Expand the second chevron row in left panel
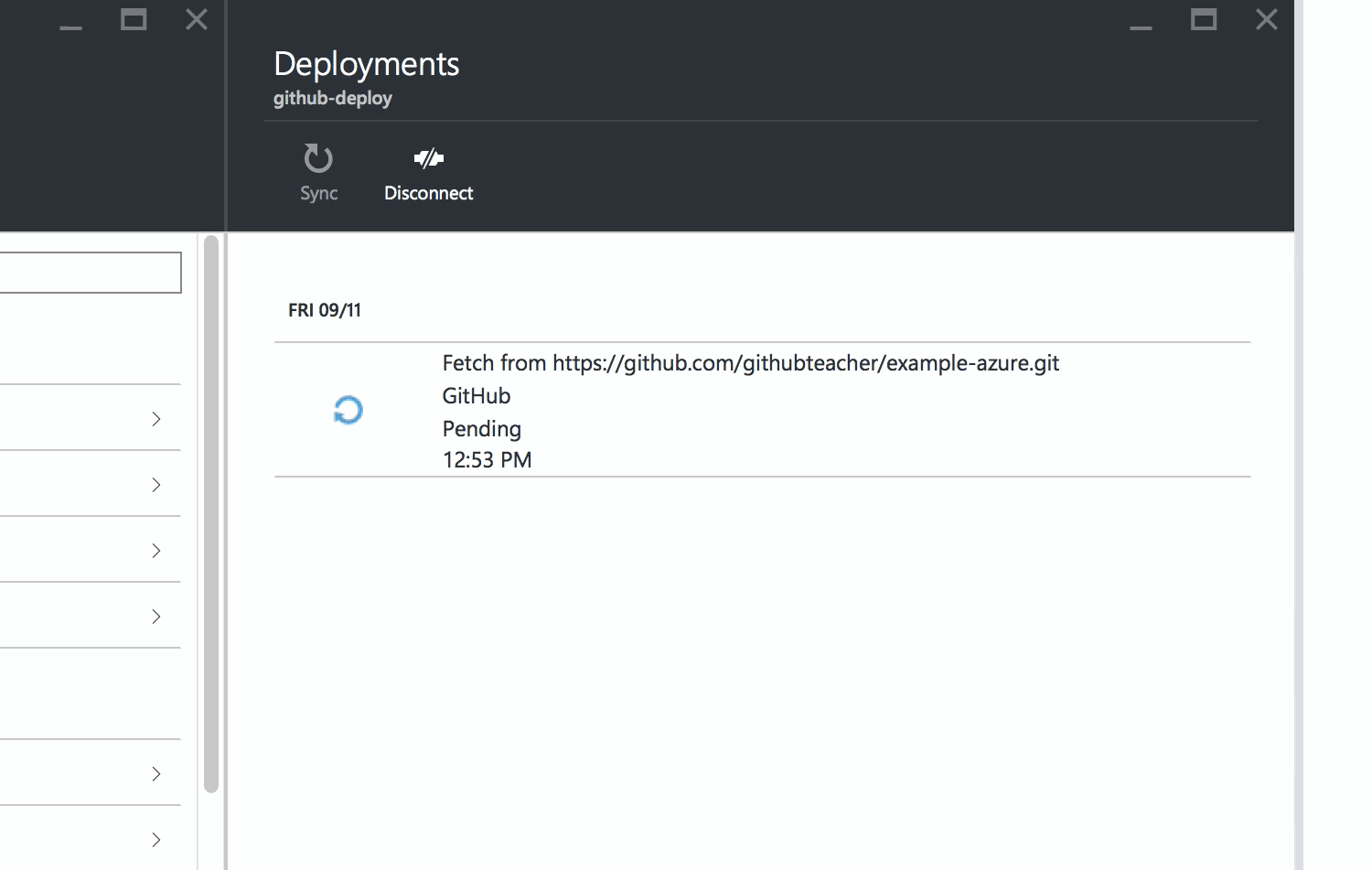 tap(156, 484)
